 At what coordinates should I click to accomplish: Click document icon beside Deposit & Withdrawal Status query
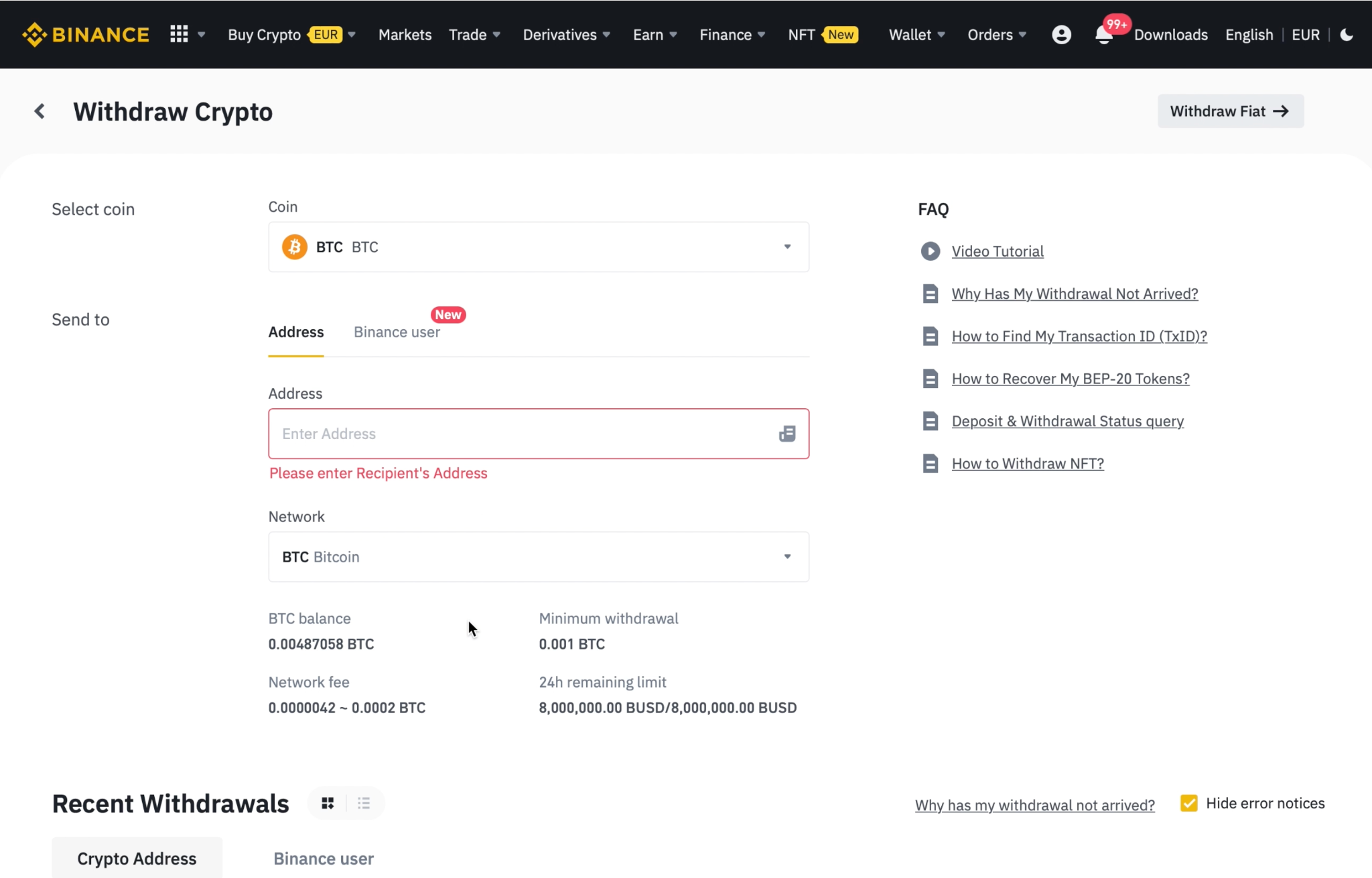point(930,421)
